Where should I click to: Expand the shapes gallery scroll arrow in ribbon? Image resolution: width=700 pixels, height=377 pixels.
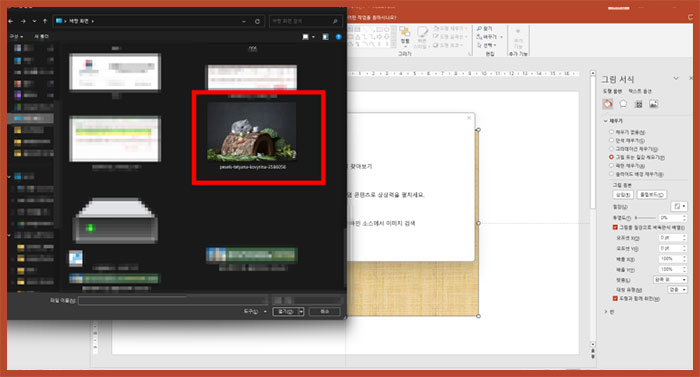pyautogui.click(x=393, y=45)
